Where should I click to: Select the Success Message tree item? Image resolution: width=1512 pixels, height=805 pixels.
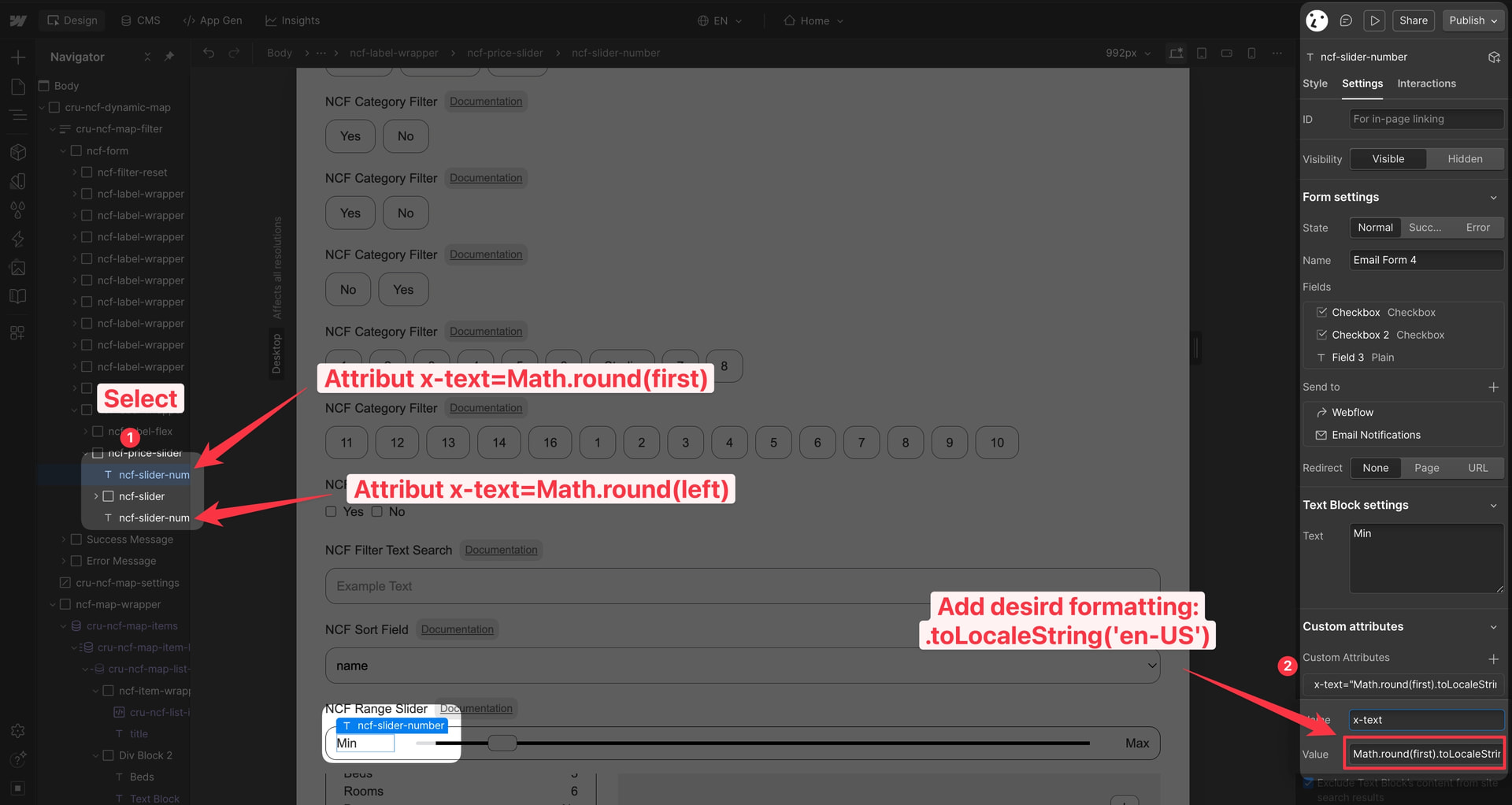[x=130, y=540]
